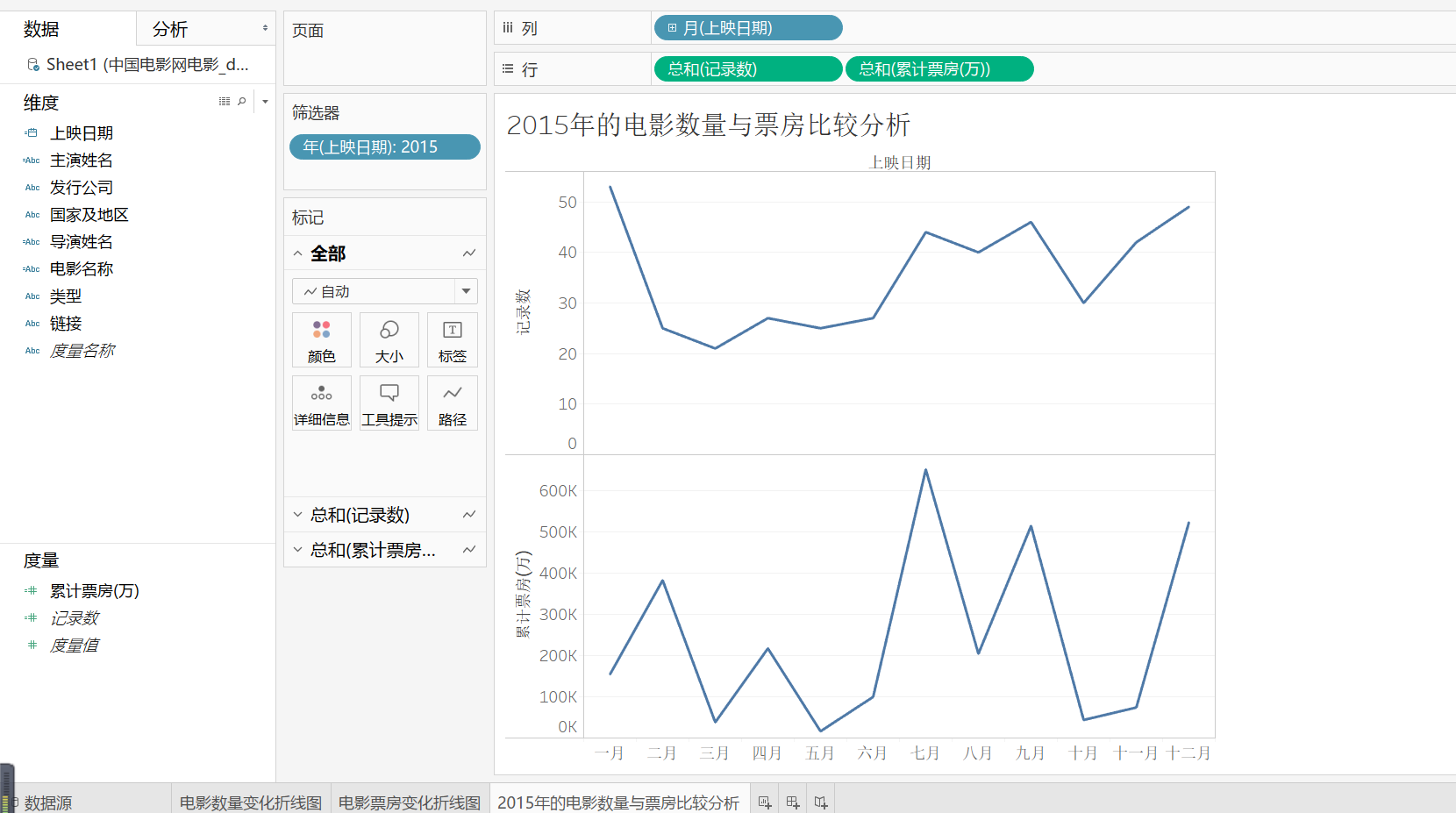Click the 总和(记录数) row pill
The image size is (1456, 813).
click(x=748, y=68)
